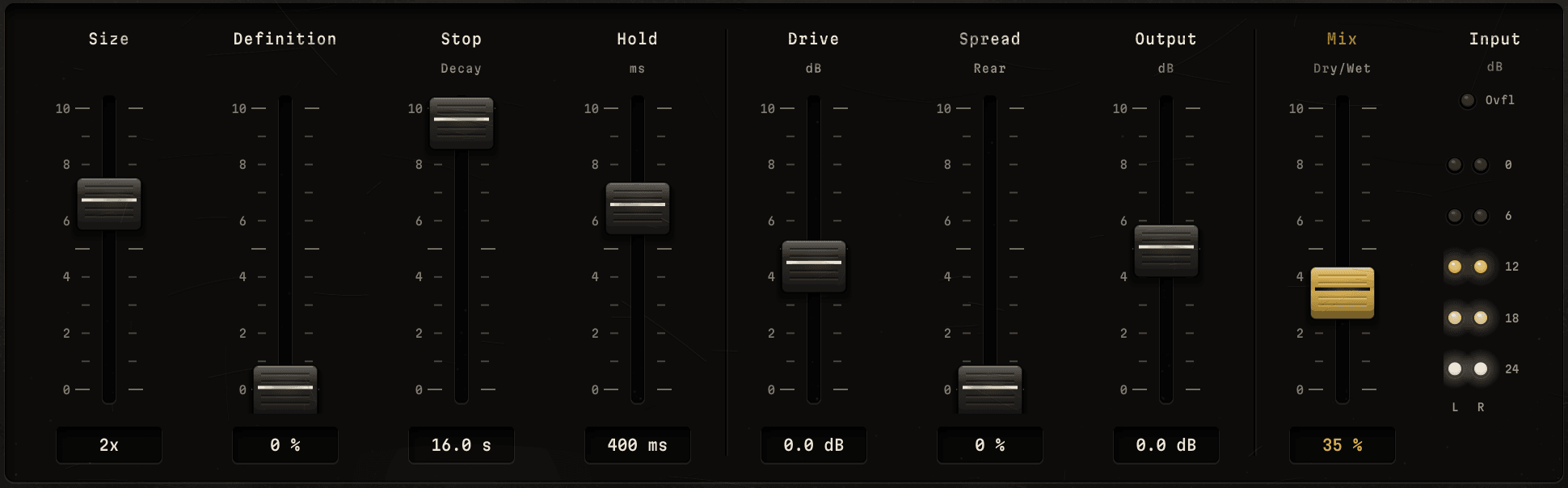
Task: Click the Dry/Wet sublabel under Mix
Action: (x=1342, y=69)
